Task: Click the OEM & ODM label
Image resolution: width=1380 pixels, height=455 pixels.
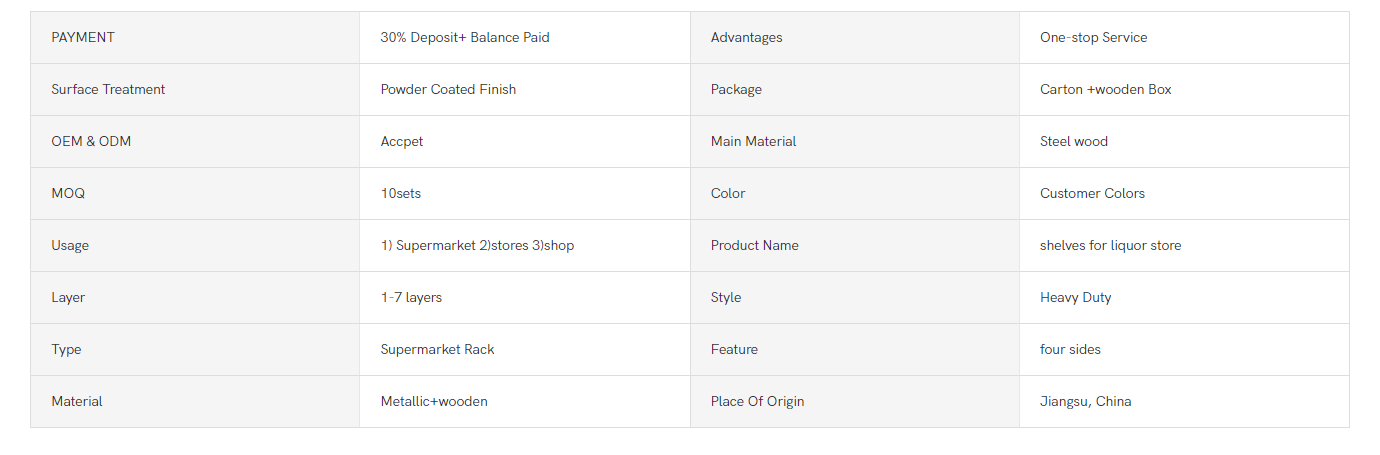Action: (x=91, y=142)
